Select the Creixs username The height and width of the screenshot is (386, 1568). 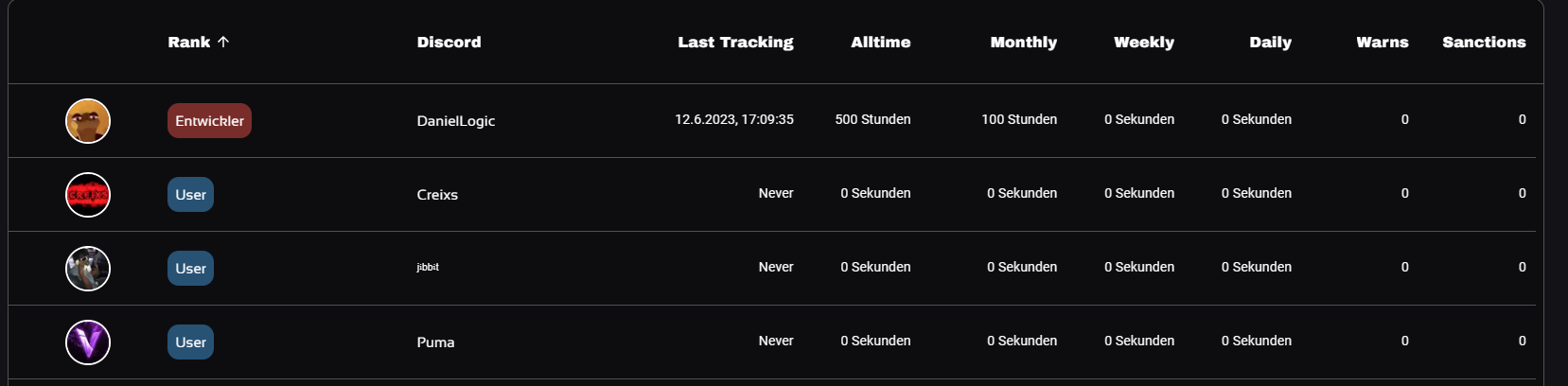tap(437, 195)
